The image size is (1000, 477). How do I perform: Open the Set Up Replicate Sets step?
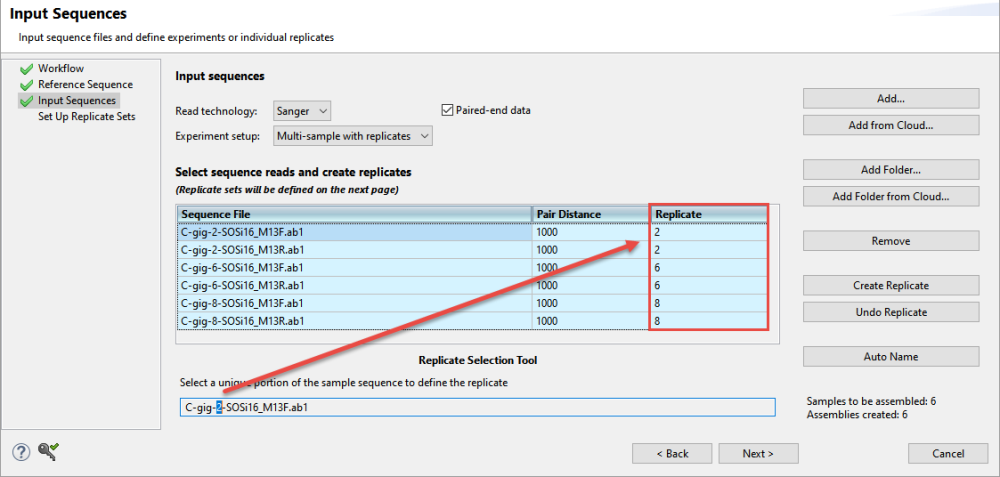(87, 117)
